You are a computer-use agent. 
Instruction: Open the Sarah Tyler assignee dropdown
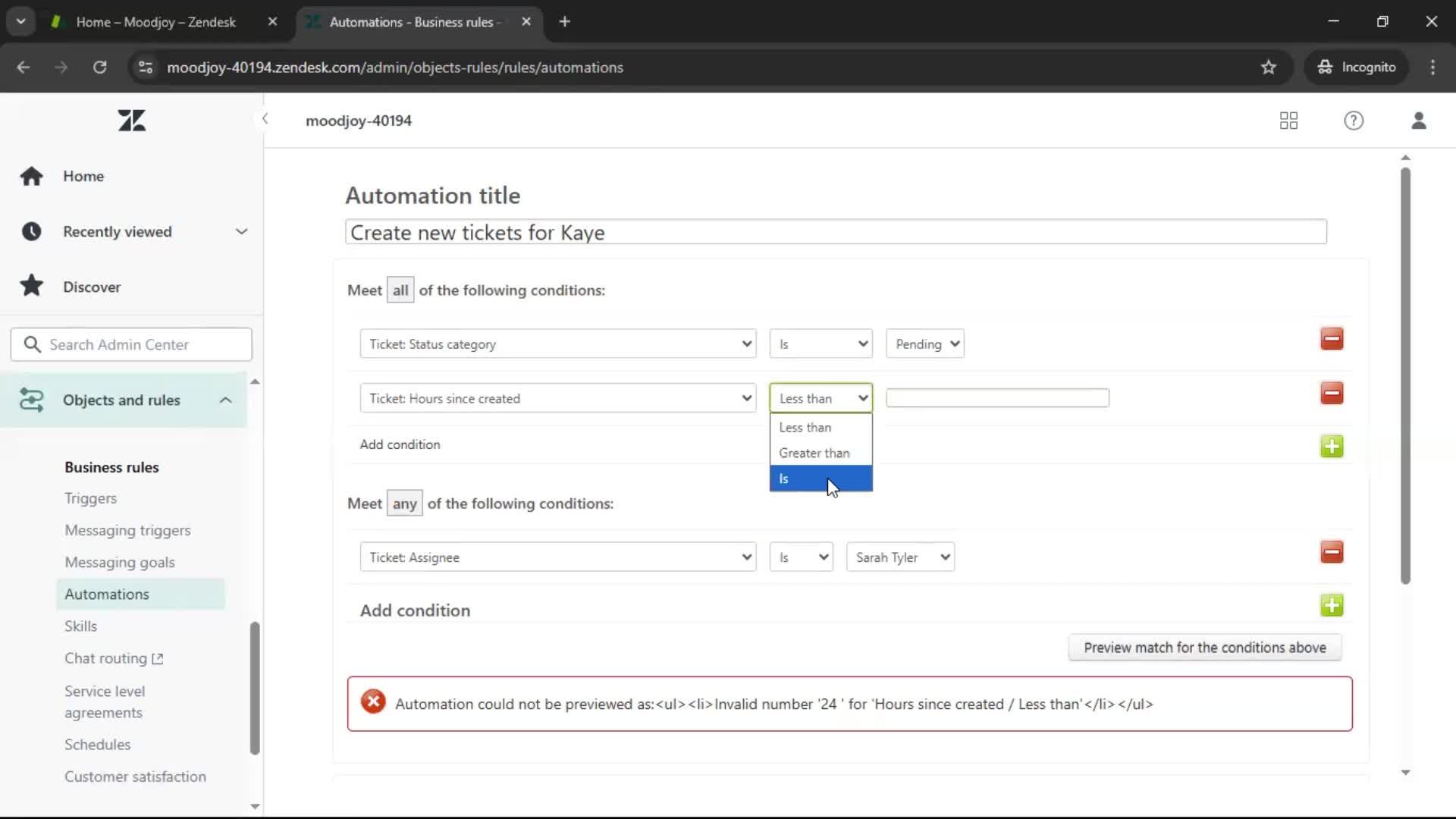(x=901, y=557)
